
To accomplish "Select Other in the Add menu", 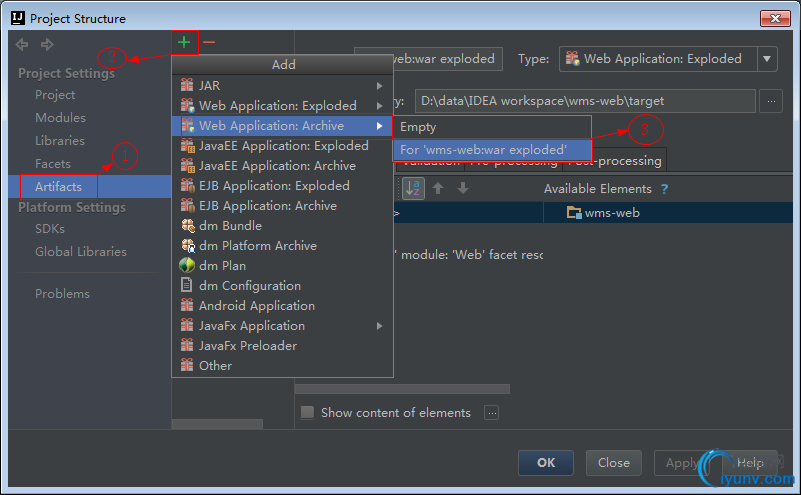I will (x=282, y=365).
